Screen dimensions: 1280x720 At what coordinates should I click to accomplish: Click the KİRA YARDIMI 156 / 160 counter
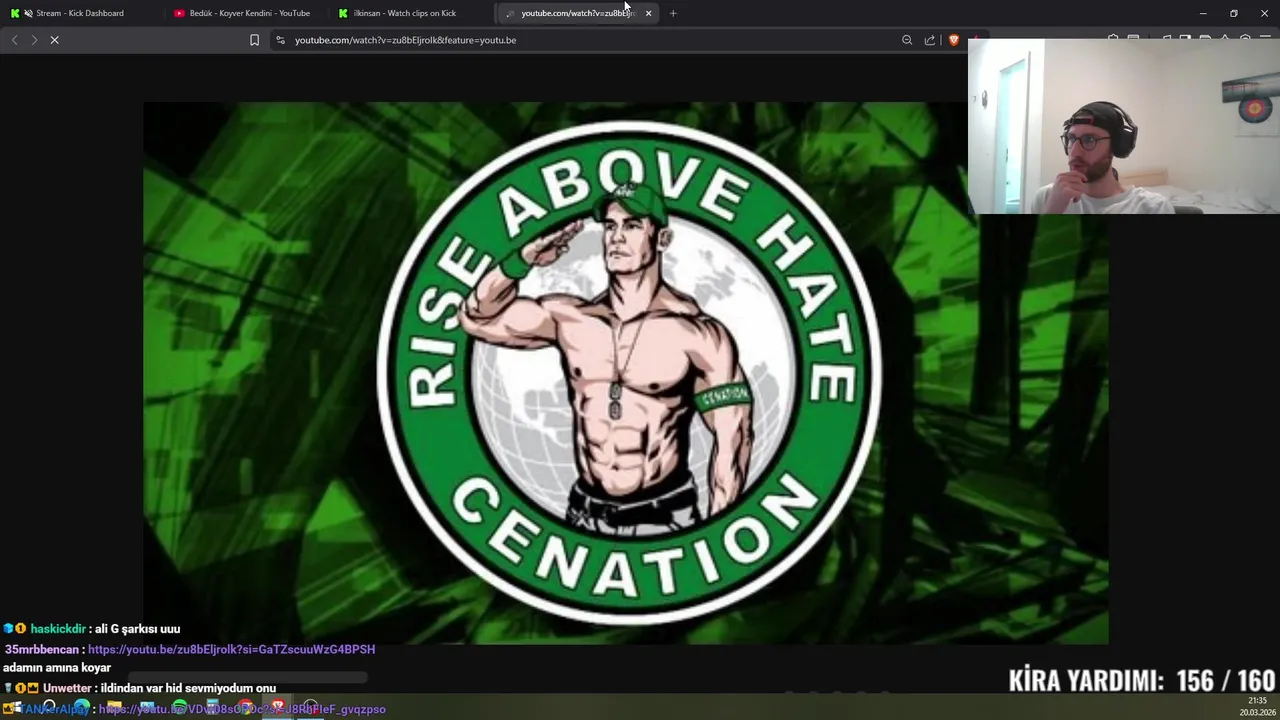(1141, 681)
